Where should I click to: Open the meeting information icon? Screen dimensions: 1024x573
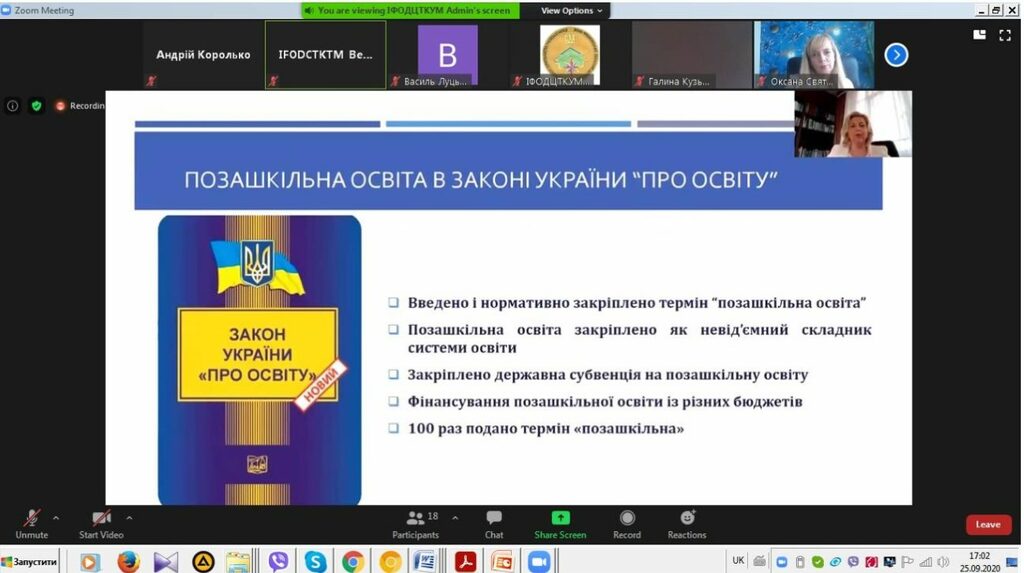pos(13,106)
